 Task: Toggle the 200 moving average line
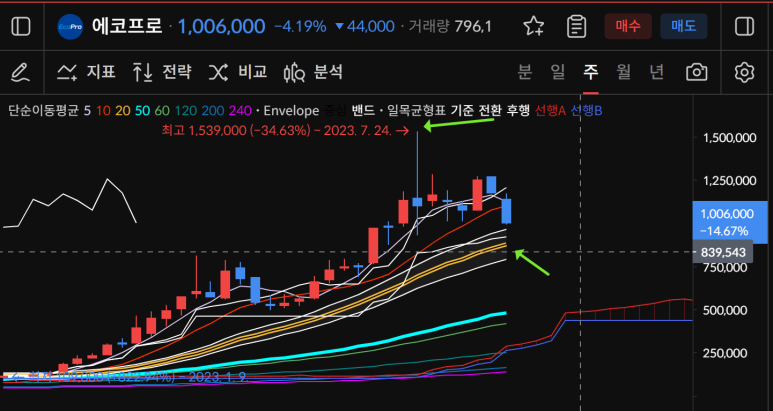click(212, 111)
